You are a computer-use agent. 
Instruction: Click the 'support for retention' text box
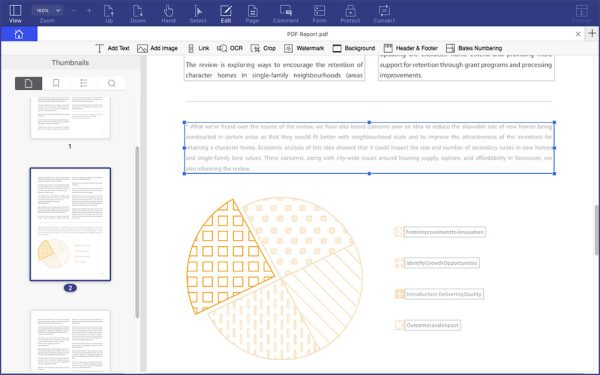(x=466, y=68)
